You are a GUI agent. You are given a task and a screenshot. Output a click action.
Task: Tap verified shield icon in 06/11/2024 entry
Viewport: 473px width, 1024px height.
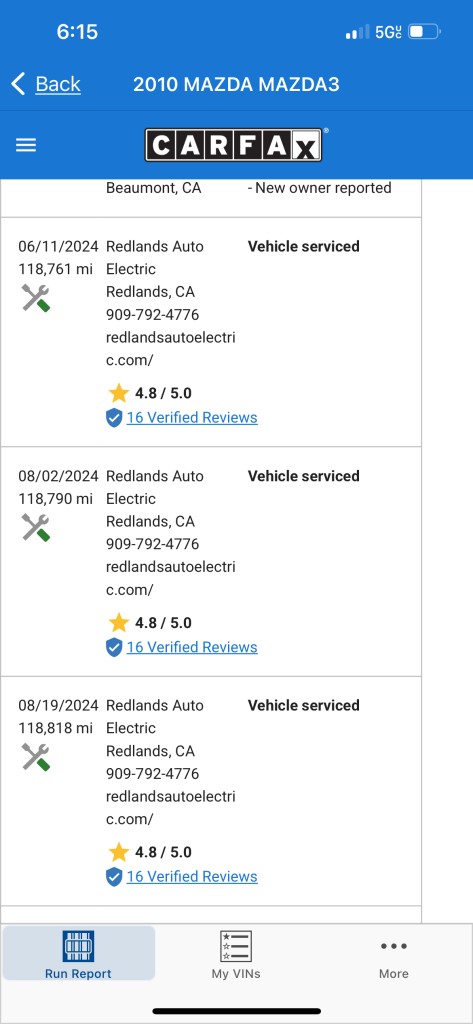(x=114, y=418)
